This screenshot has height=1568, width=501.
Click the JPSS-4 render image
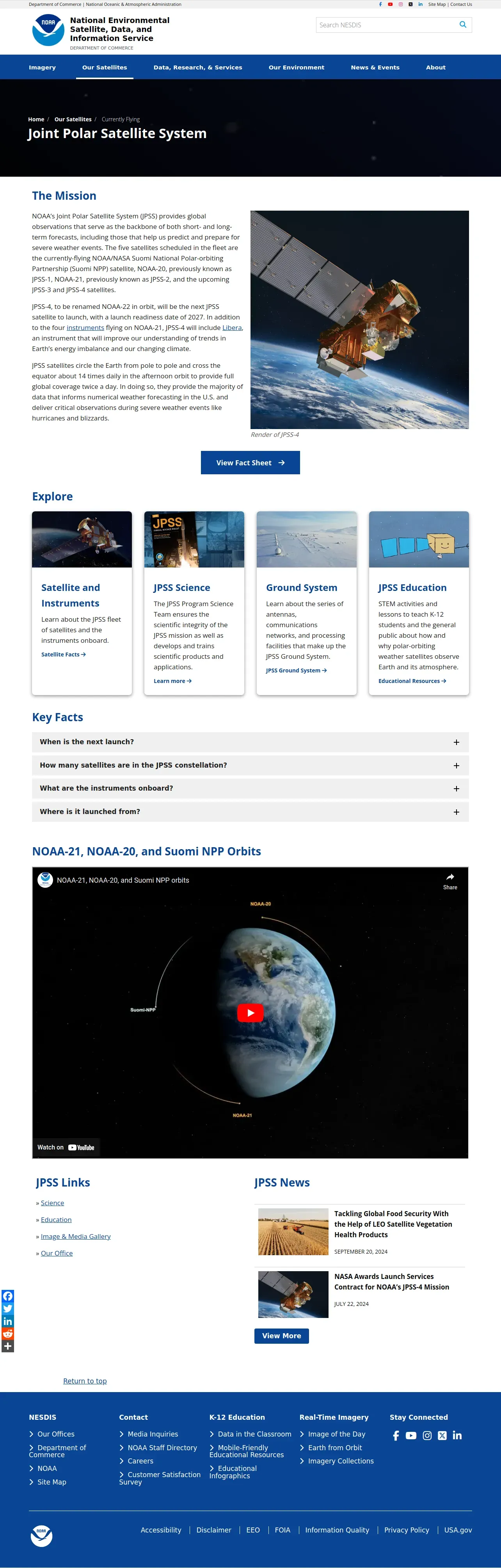(x=360, y=319)
